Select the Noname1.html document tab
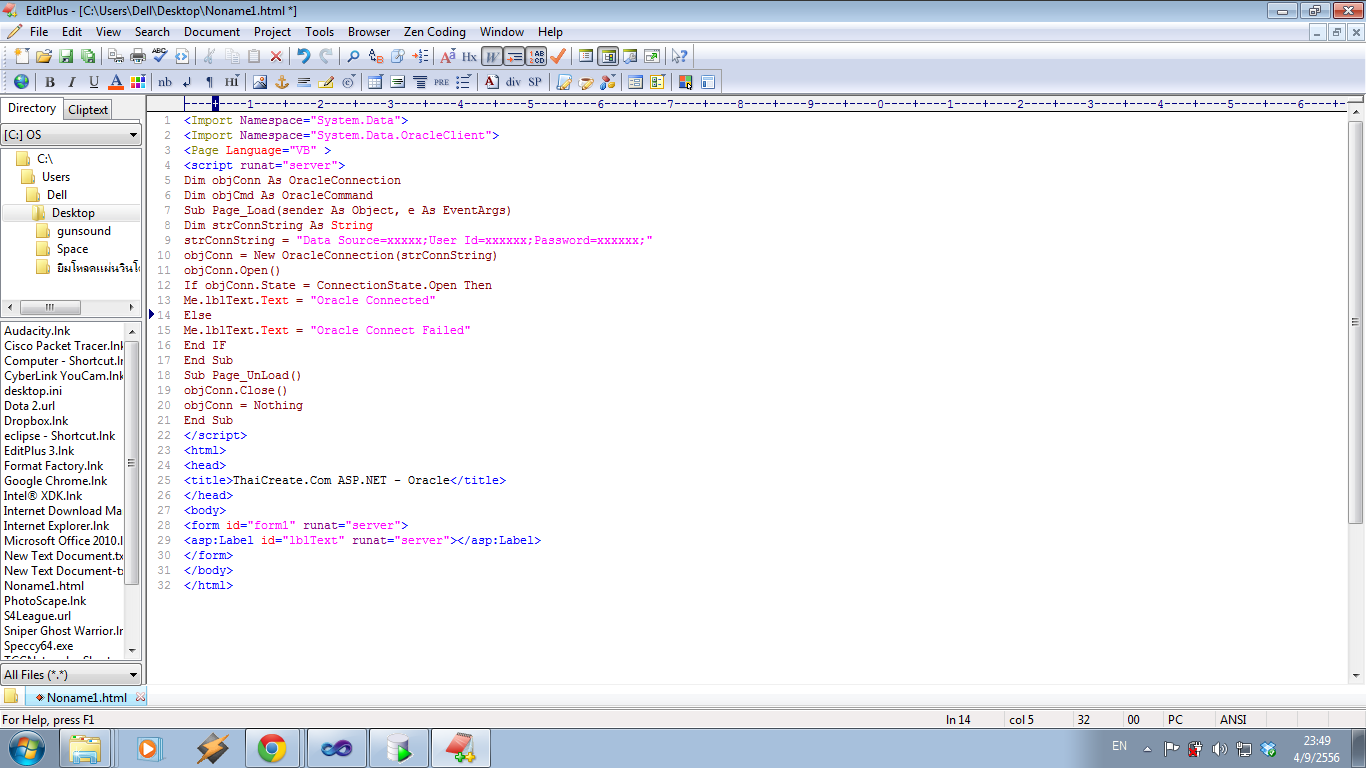This screenshot has width=1366, height=768. [87, 698]
